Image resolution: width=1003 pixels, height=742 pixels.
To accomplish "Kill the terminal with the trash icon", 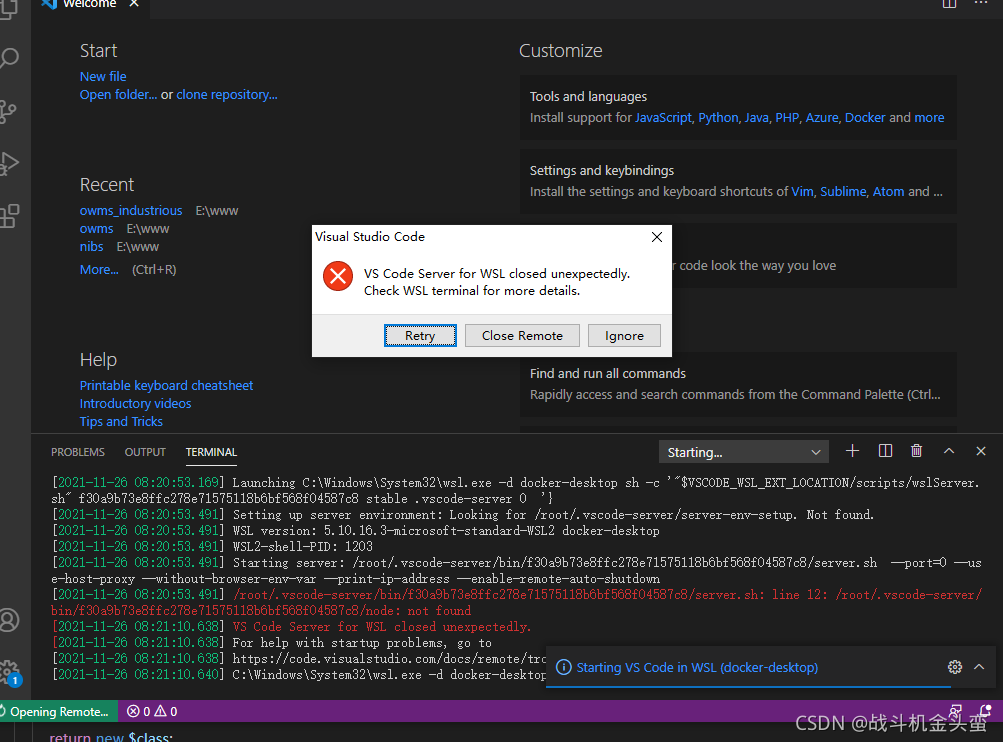I will point(916,451).
